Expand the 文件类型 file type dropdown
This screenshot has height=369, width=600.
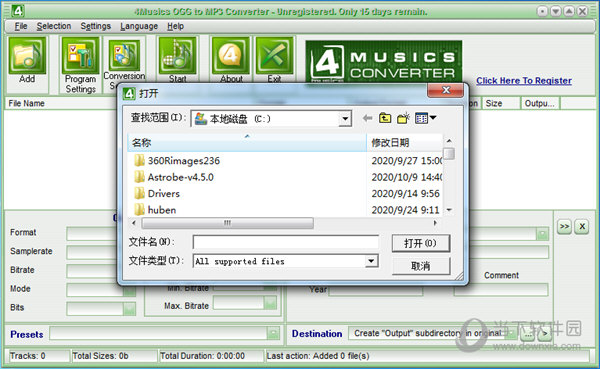(371, 261)
